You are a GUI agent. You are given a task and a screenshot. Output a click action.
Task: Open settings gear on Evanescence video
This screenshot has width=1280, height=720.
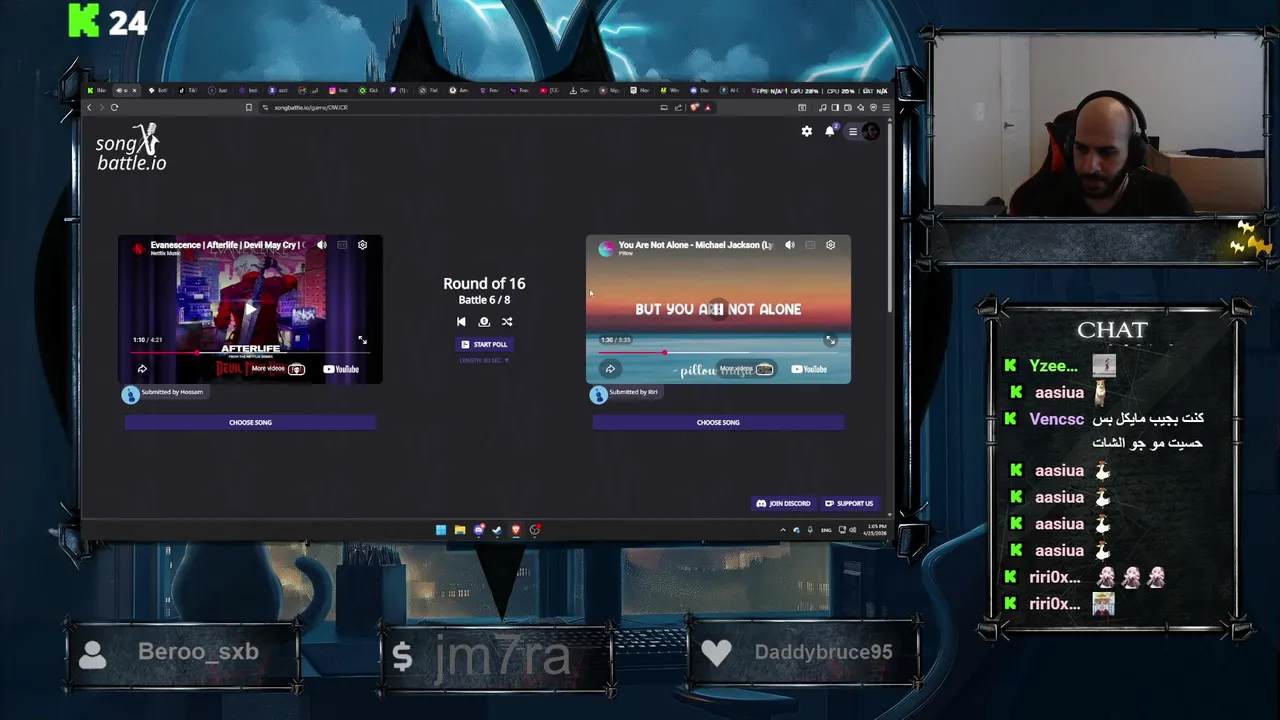click(x=363, y=245)
